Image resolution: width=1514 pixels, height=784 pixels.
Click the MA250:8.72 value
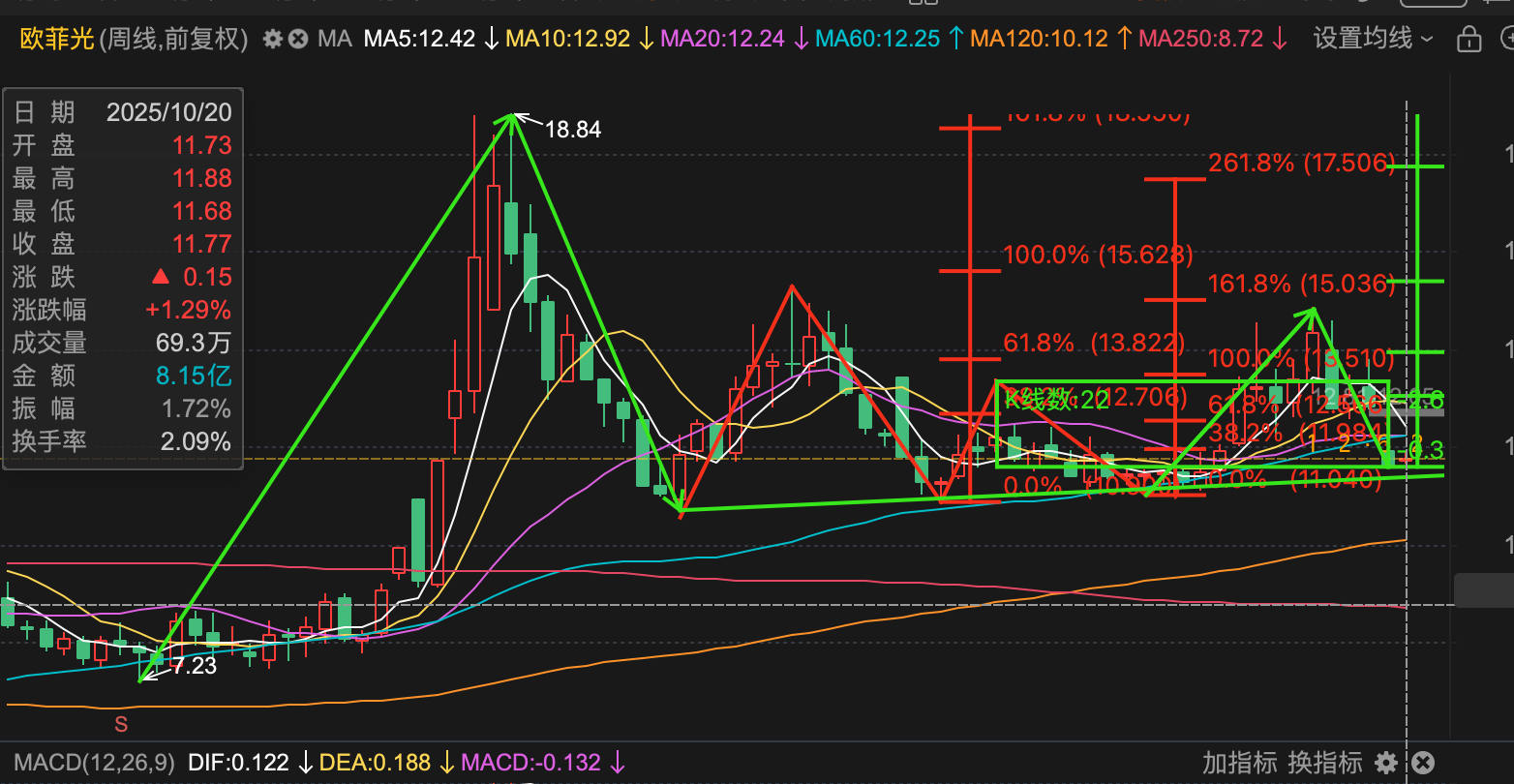click(x=1201, y=40)
